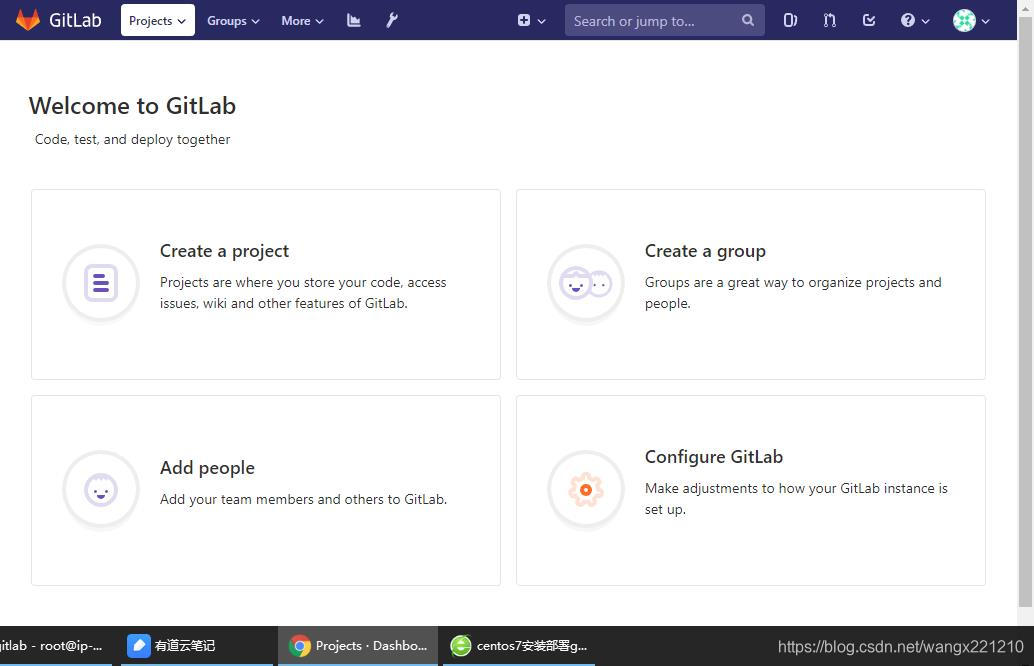Image resolution: width=1034 pixels, height=666 pixels.
Task: Open the user avatar menu
Action: pyautogui.click(x=971, y=20)
